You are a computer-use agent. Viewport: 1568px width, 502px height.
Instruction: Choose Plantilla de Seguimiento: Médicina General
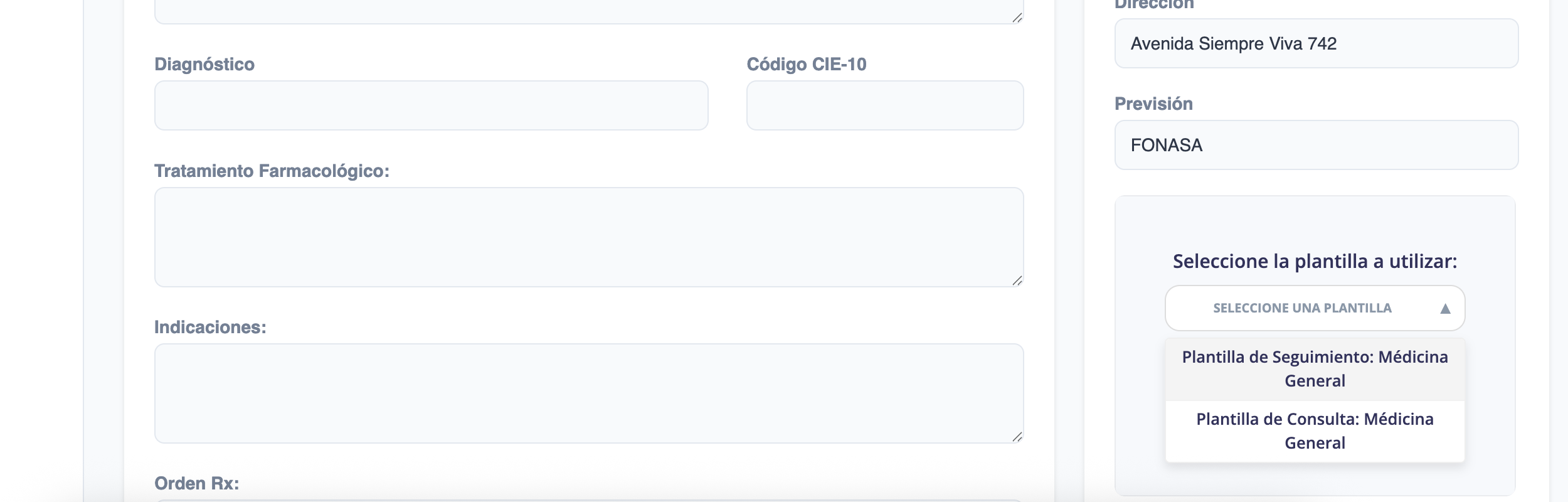point(1315,369)
